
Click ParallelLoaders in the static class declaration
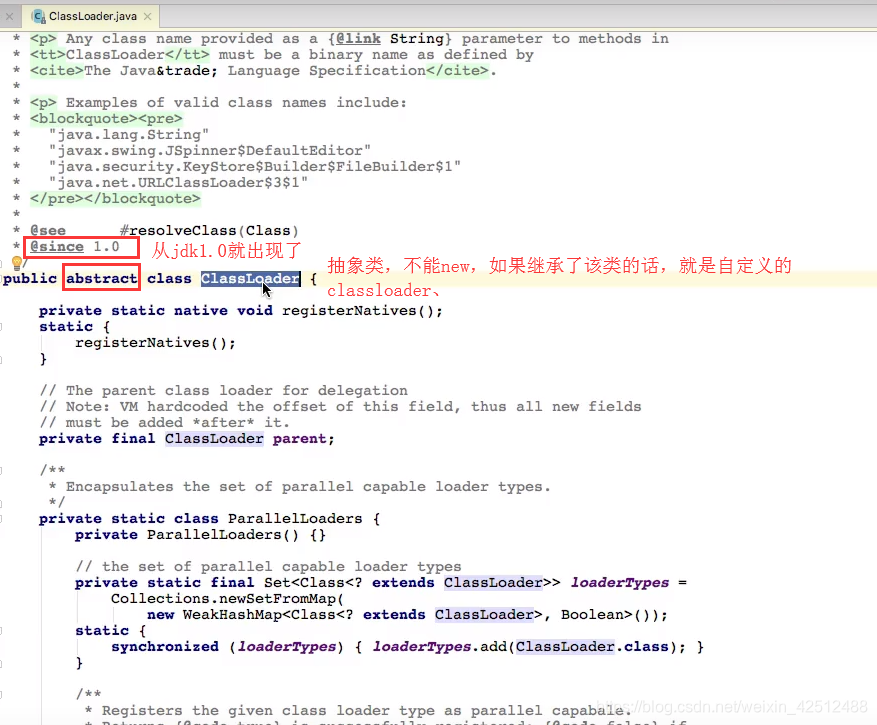coord(295,519)
